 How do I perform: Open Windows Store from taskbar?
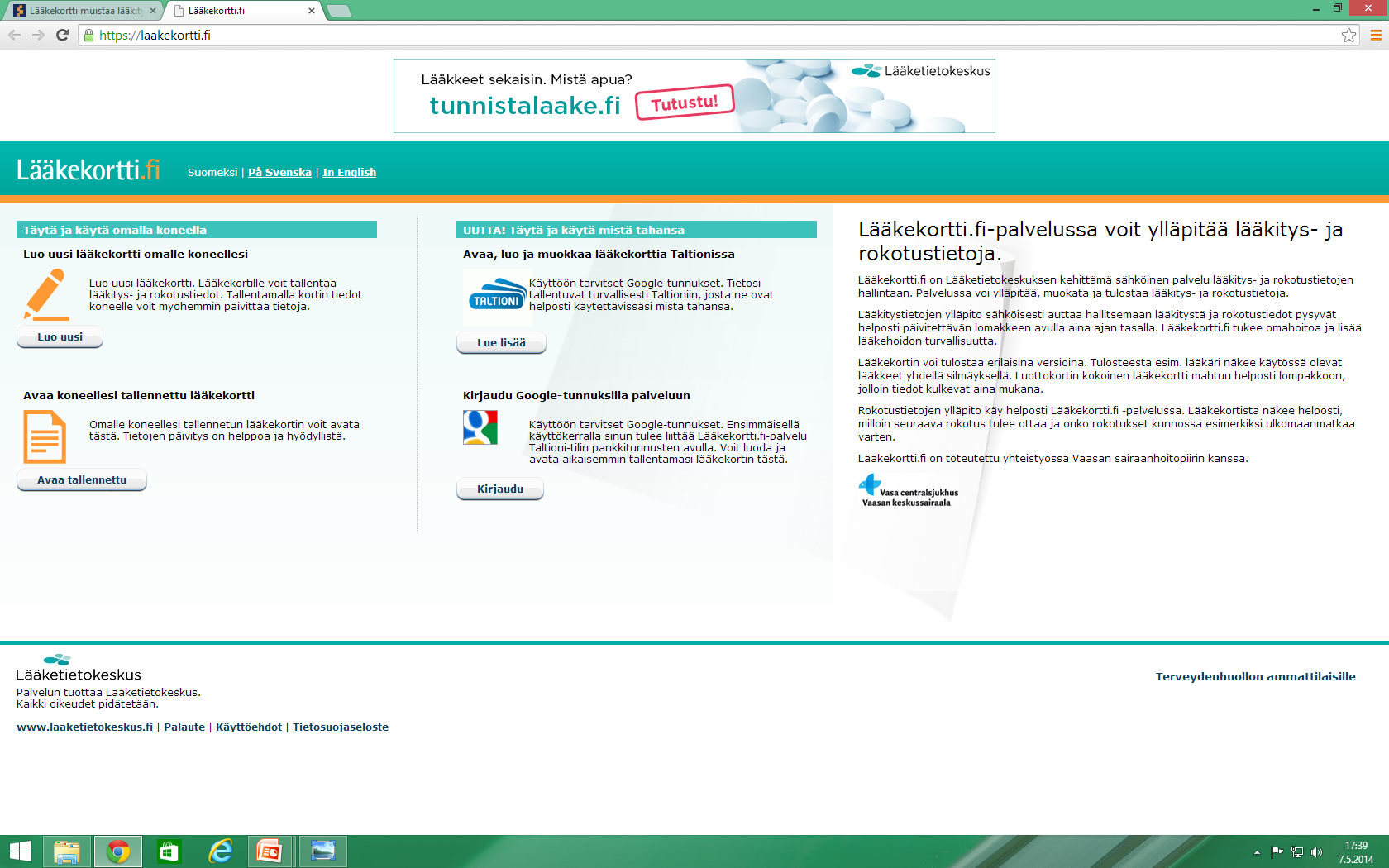click(169, 851)
